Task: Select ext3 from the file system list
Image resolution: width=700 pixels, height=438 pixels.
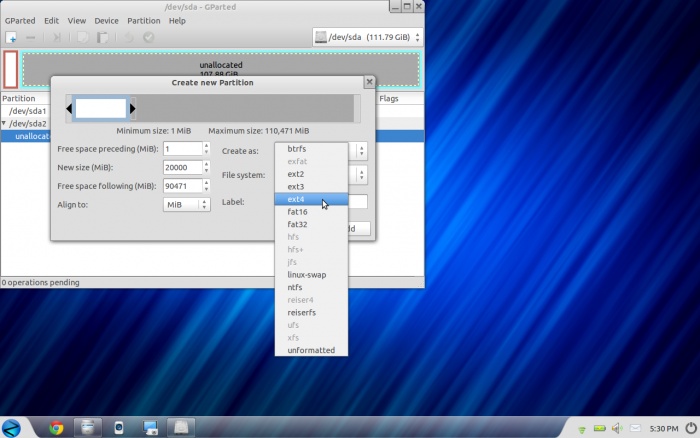Action: [x=311, y=187]
